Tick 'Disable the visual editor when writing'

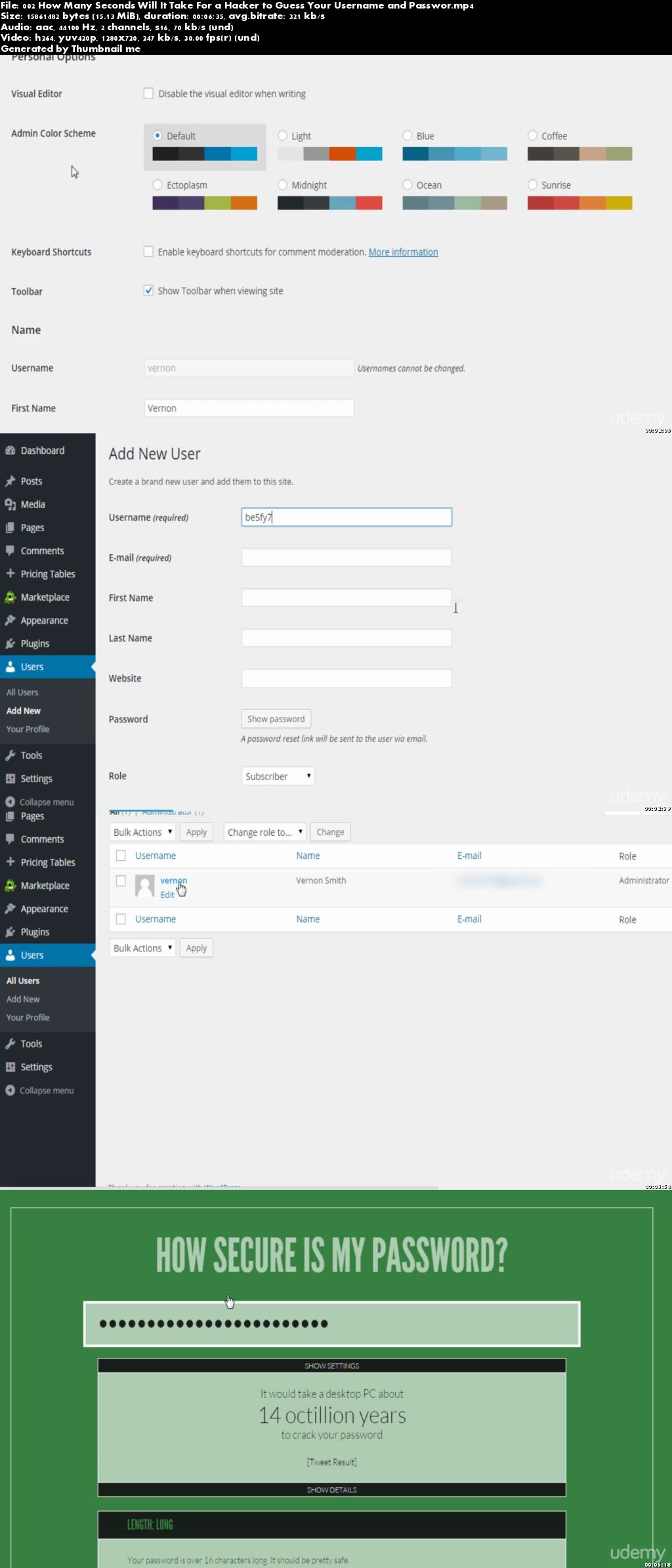pyautogui.click(x=148, y=93)
